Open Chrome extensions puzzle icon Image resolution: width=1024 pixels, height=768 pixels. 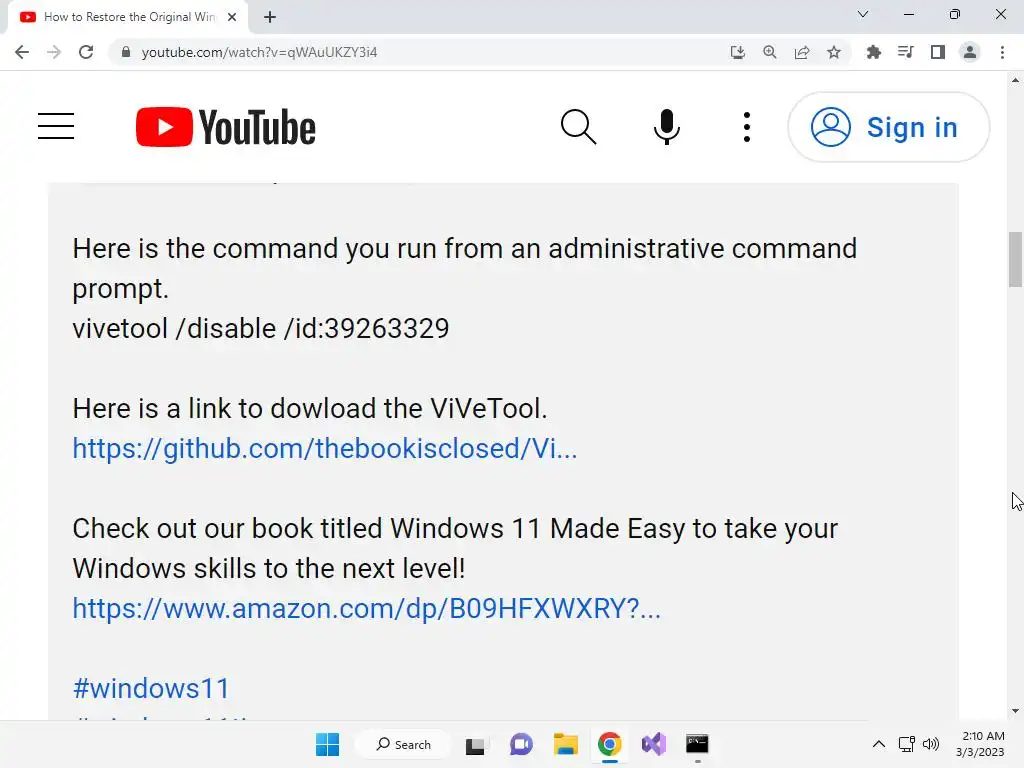click(x=873, y=52)
